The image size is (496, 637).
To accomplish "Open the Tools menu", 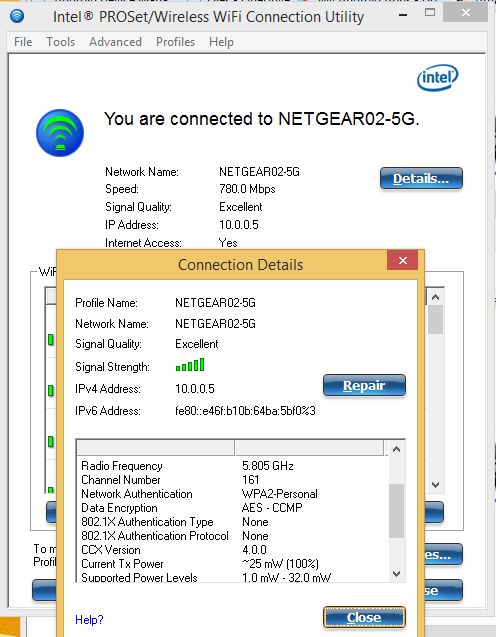I will (x=61, y=42).
